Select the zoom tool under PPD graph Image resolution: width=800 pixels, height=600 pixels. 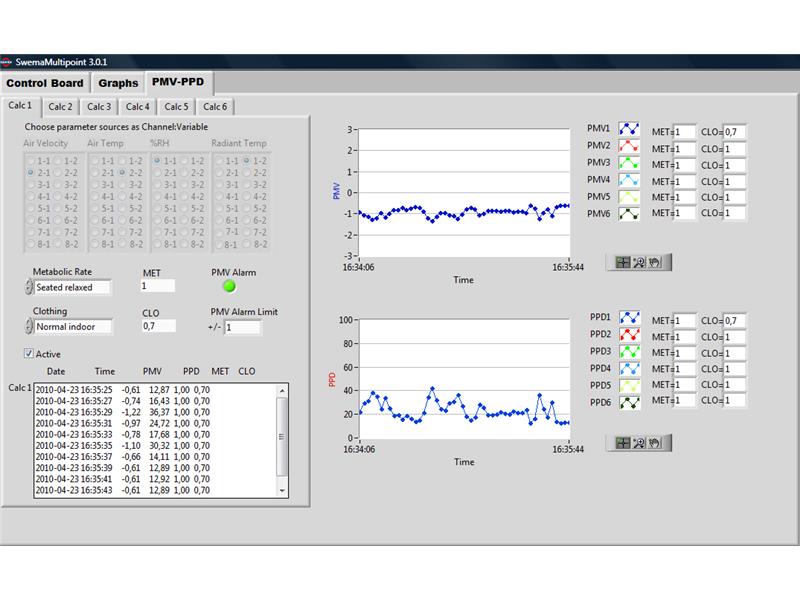click(x=639, y=442)
